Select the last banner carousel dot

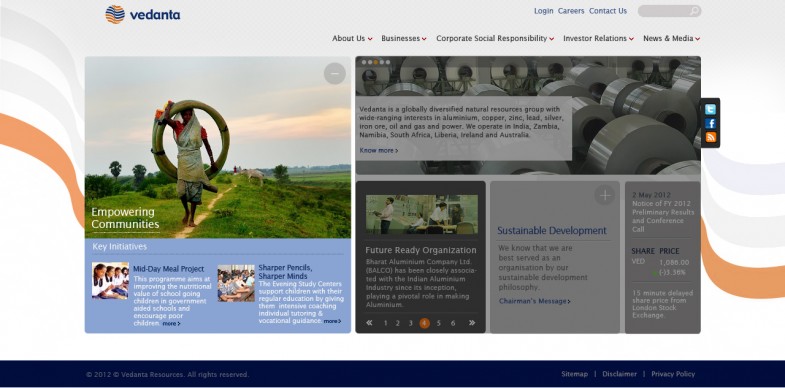click(x=387, y=63)
